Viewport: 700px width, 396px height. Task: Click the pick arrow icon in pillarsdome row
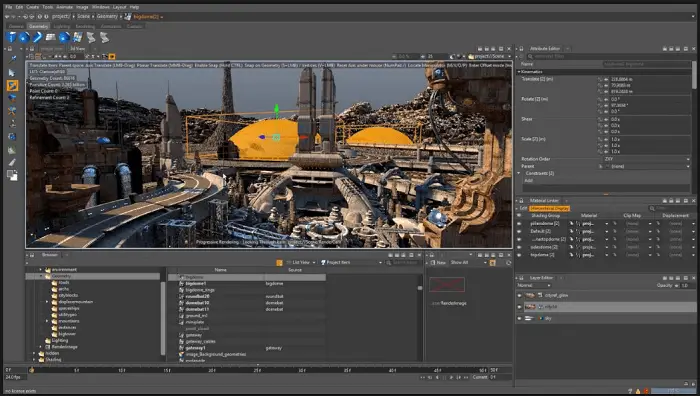point(571,223)
